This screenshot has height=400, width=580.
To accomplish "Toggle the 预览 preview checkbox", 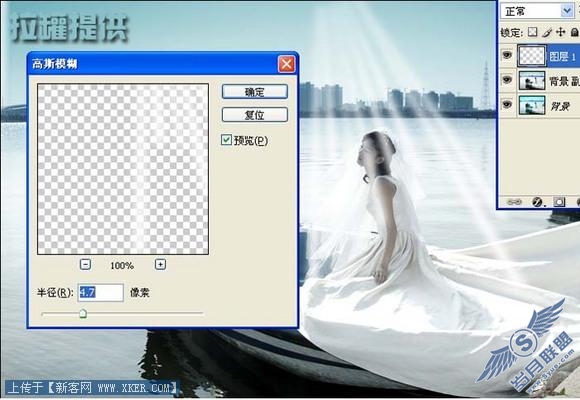I will pyautogui.click(x=226, y=140).
